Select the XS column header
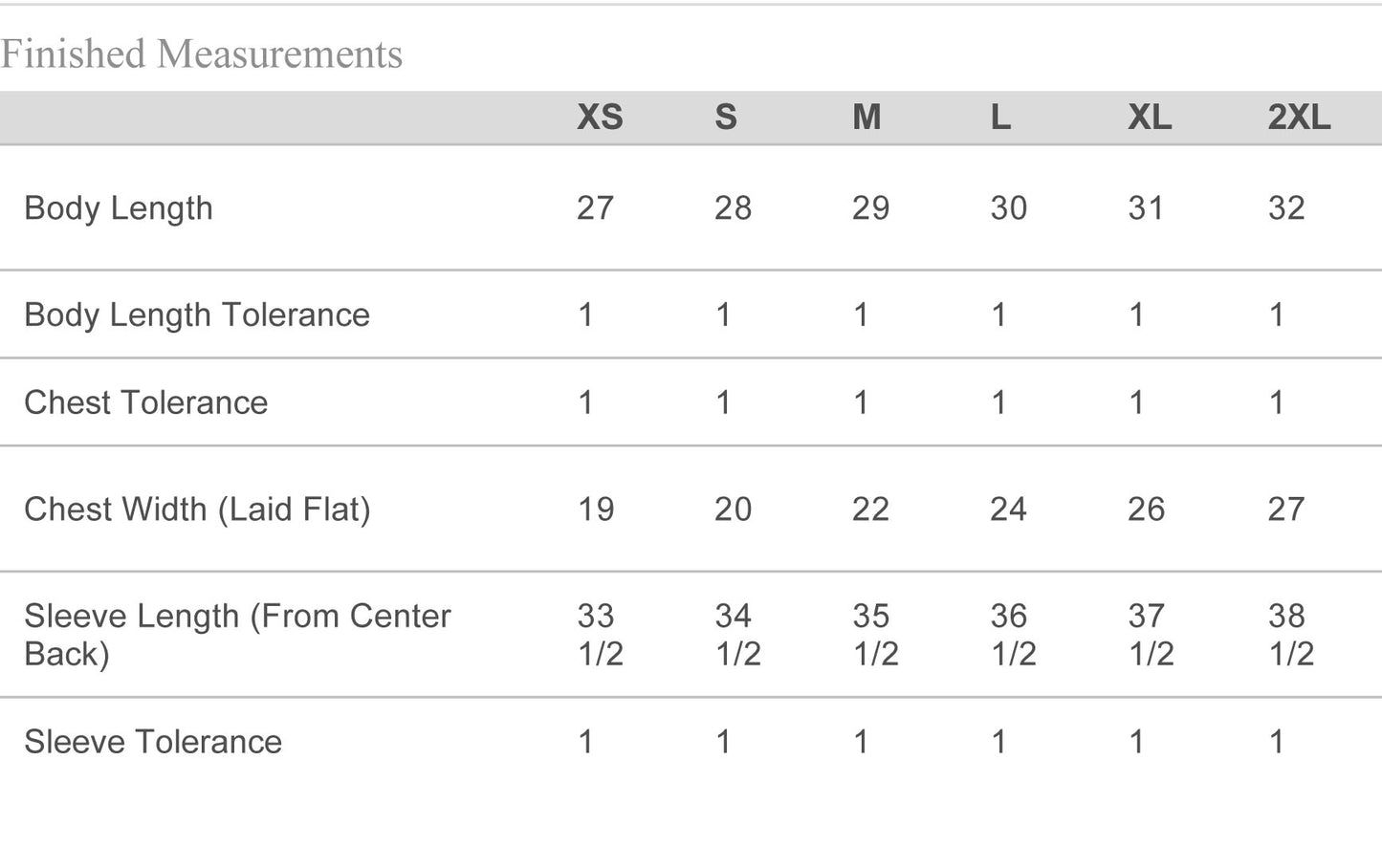The height and width of the screenshot is (868, 1382). pyautogui.click(x=600, y=118)
